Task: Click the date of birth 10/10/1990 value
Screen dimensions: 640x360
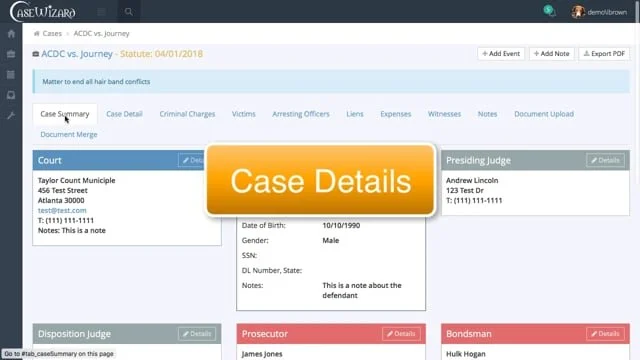Action: tap(341, 225)
